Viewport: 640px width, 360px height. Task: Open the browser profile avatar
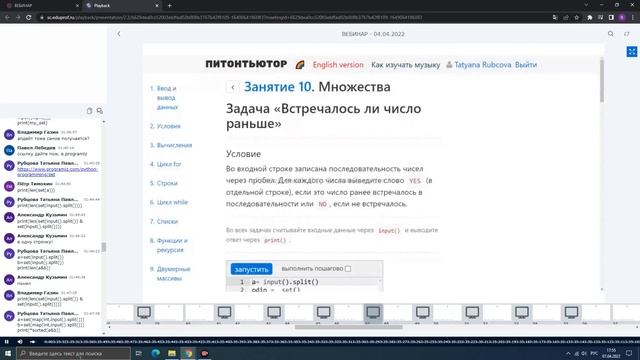[622, 18]
